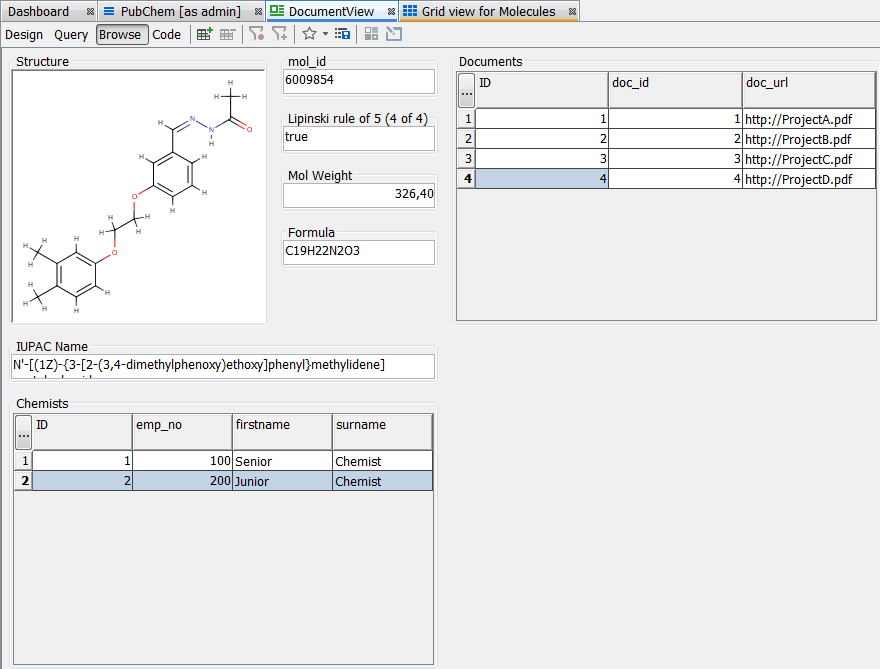880x669 pixels.
Task: Click the mol_id input field
Action: tap(359, 81)
